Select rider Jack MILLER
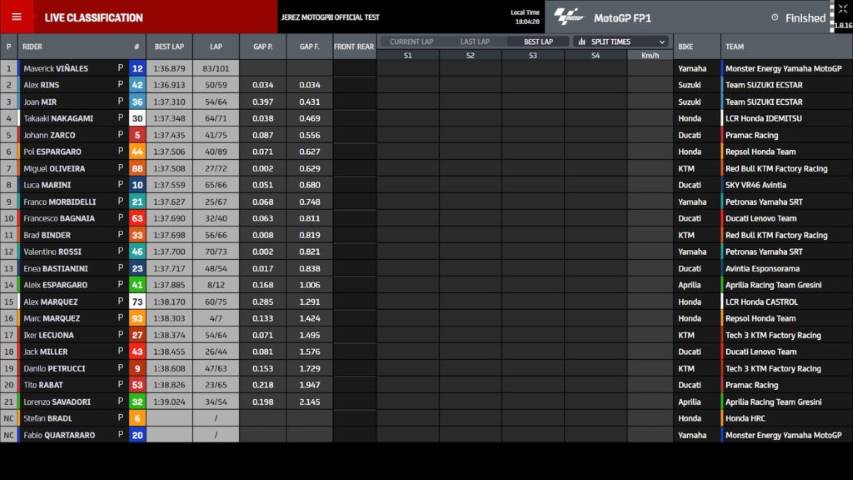The height and width of the screenshot is (480, 853). 46,352
